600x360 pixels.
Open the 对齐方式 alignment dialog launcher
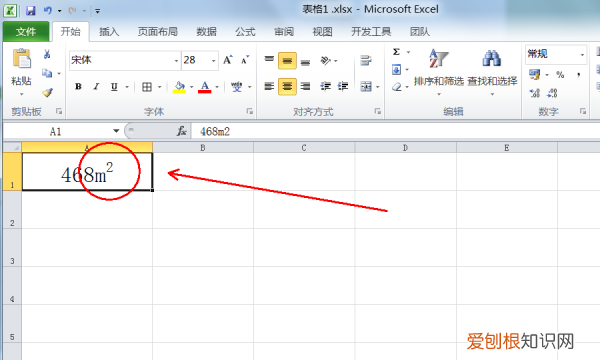(378, 111)
